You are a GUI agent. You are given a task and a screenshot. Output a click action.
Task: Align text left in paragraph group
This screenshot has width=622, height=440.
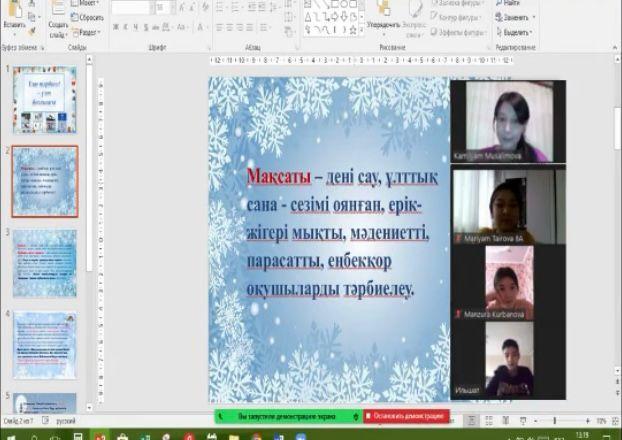(x=220, y=27)
